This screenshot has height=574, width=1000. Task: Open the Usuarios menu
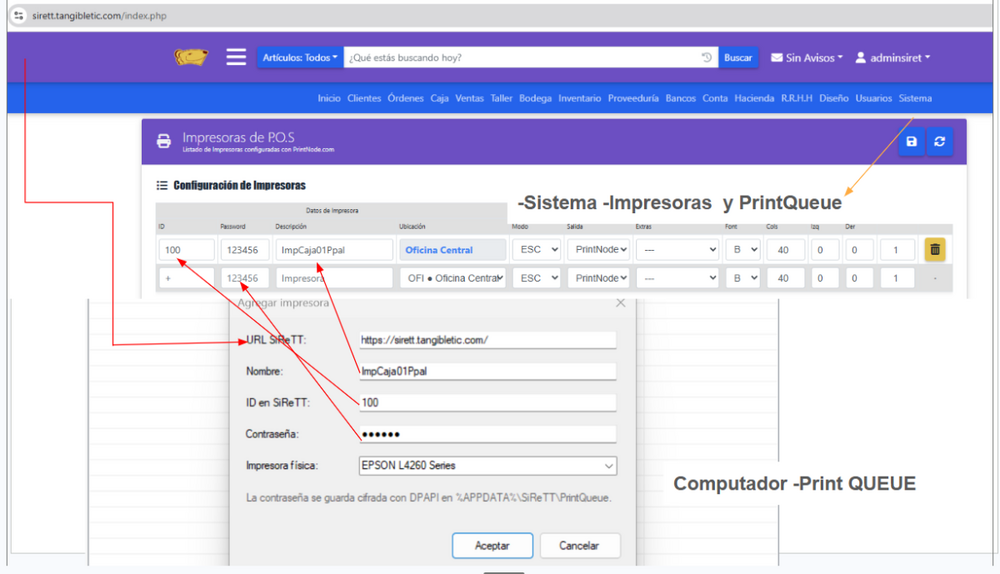[x=874, y=98]
